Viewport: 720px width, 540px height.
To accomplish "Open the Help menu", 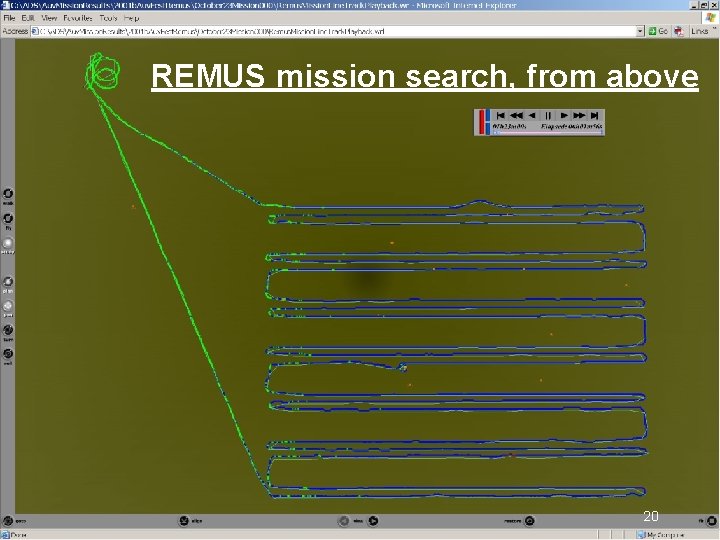I will tap(131, 18).
